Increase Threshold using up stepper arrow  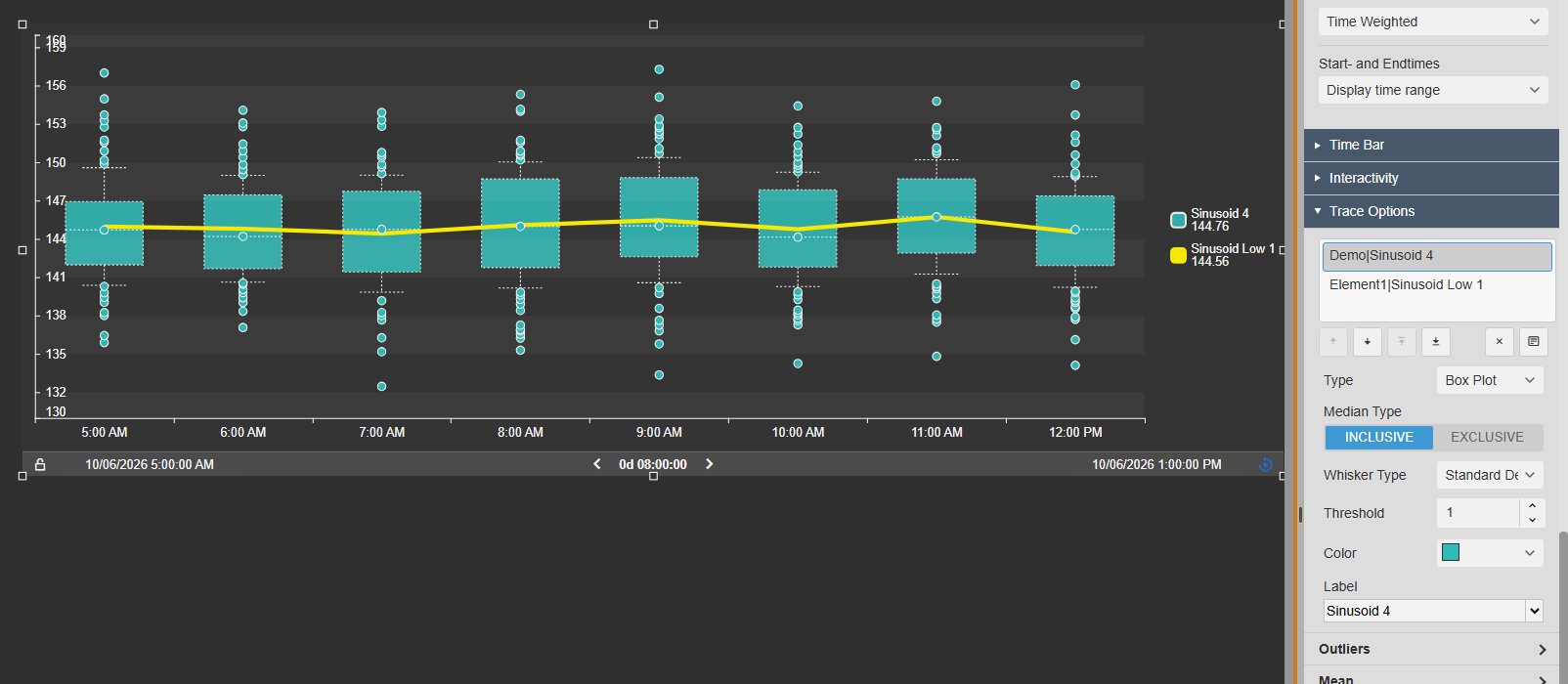tap(1532, 506)
